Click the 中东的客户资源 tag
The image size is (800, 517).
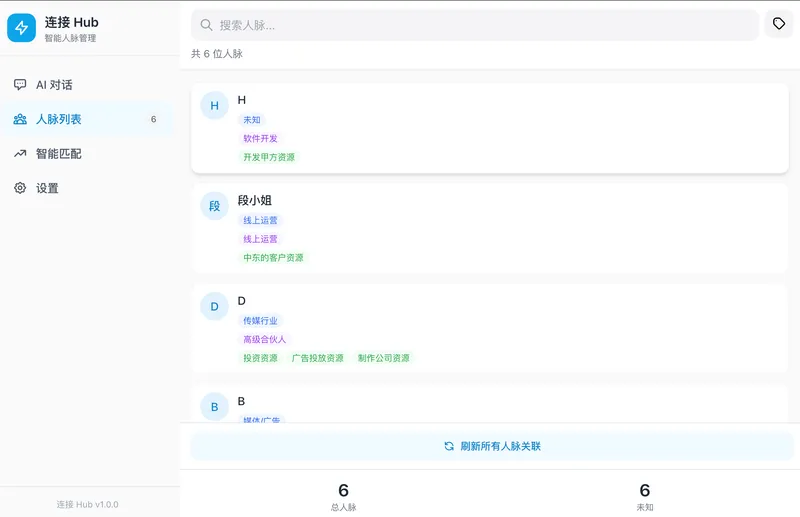point(273,258)
